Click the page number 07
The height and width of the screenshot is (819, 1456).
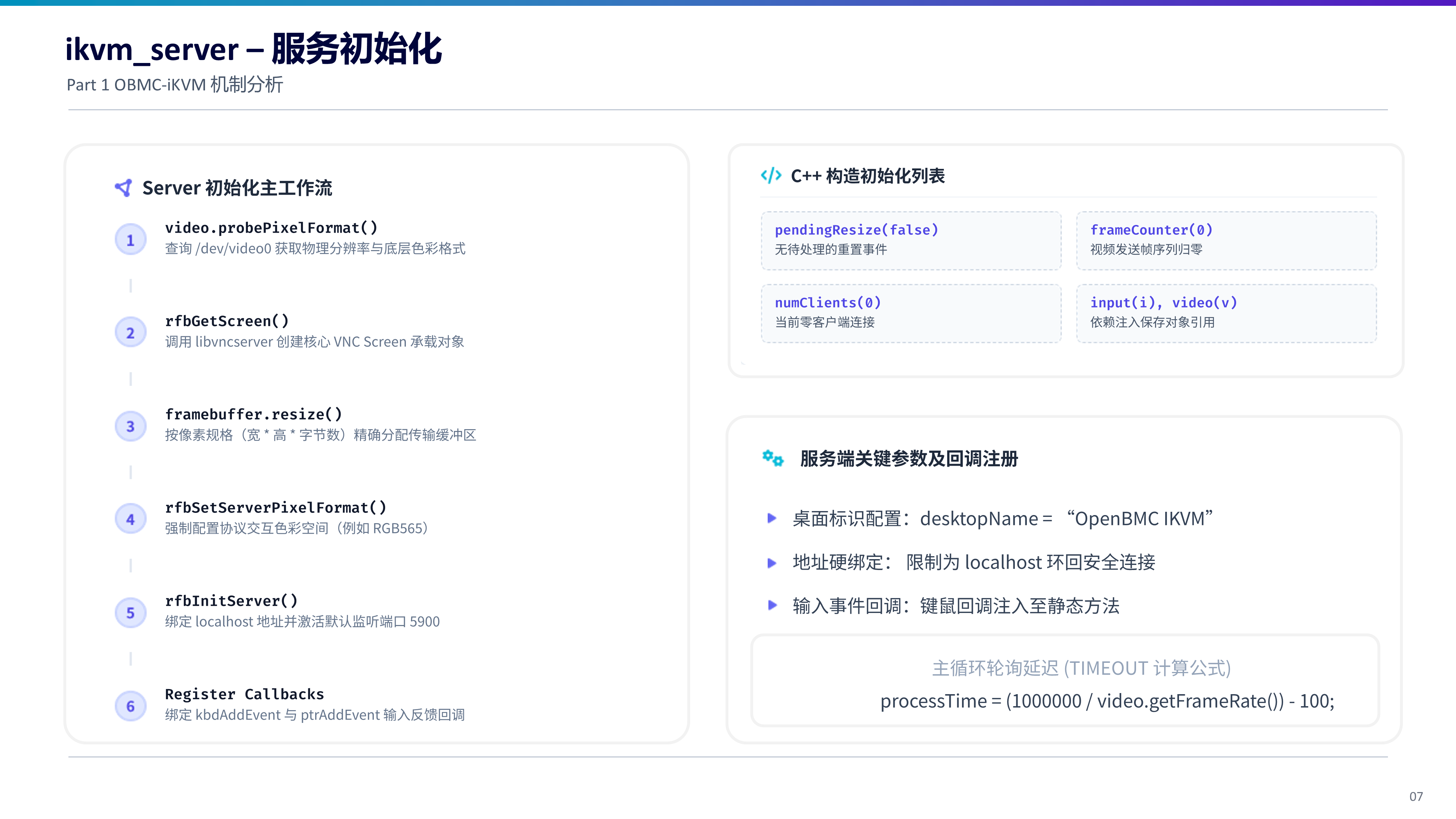[x=1416, y=796]
